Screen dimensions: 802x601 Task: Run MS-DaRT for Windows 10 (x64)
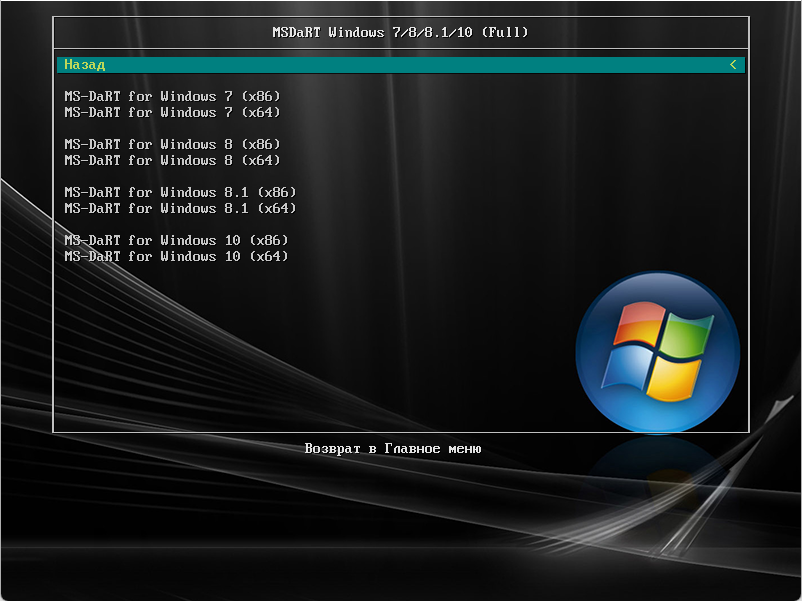coord(176,256)
